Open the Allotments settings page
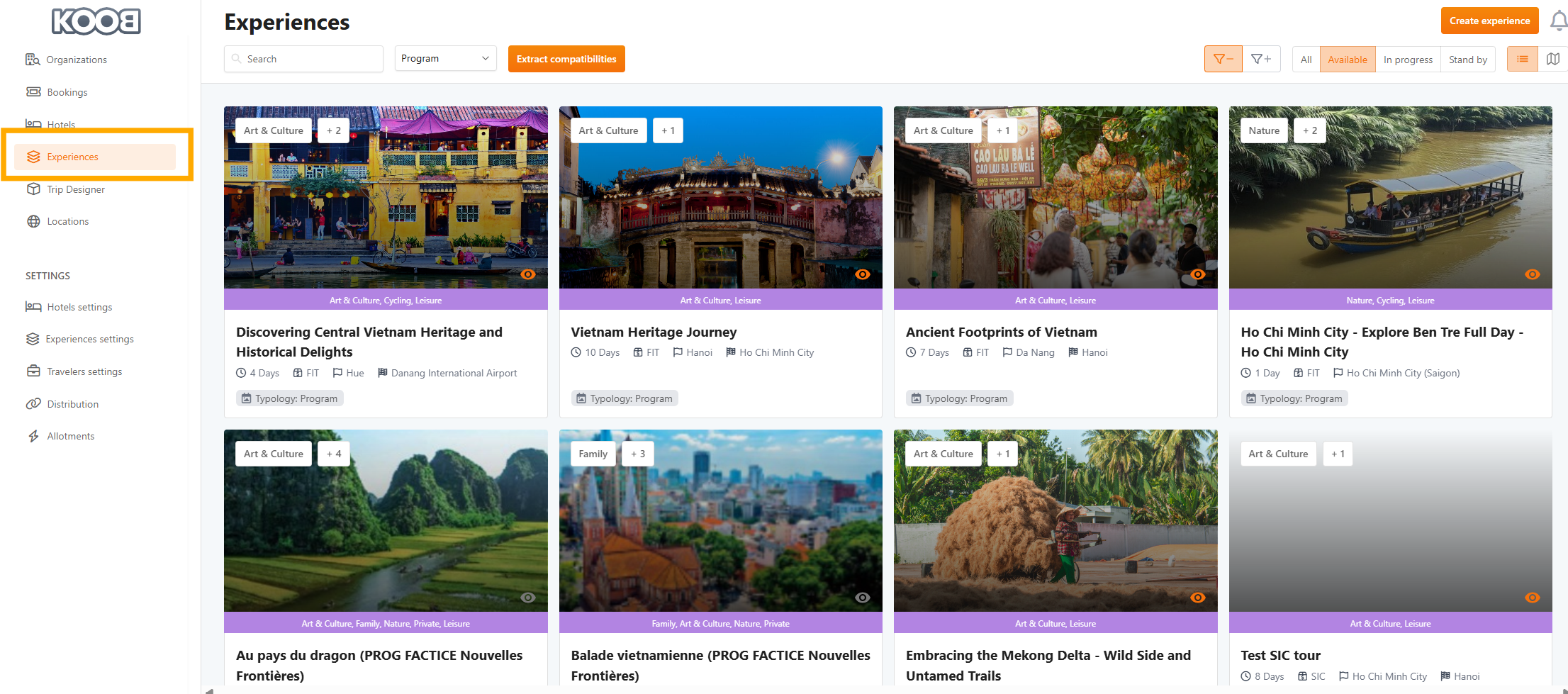Screen dimensions: 1568x694 click(x=70, y=436)
